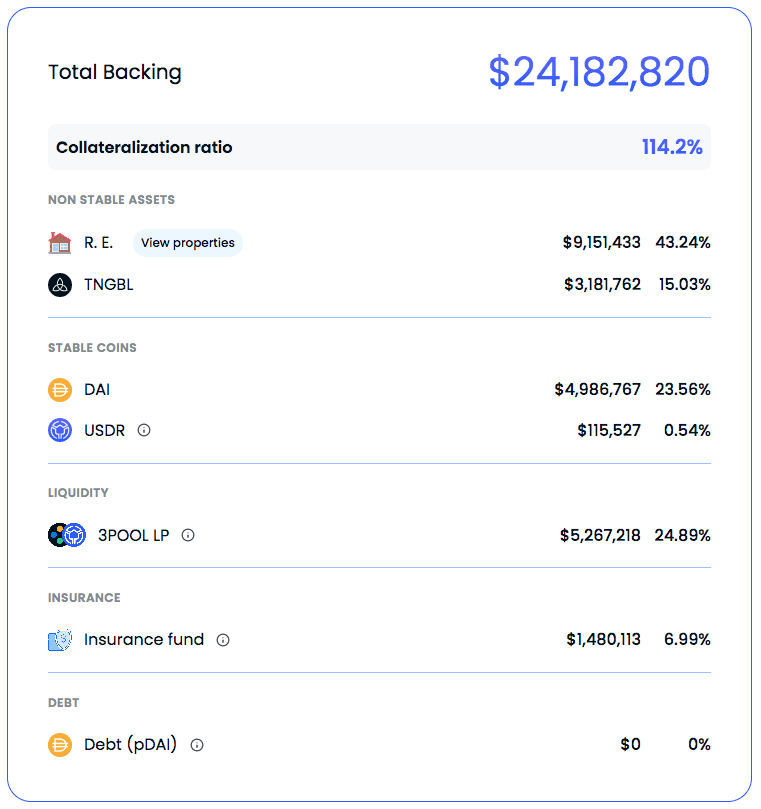The width and height of the screenshot is (761, 809).
Task: Click the 3POOL LP label text
Action: (x=133, y=535)
